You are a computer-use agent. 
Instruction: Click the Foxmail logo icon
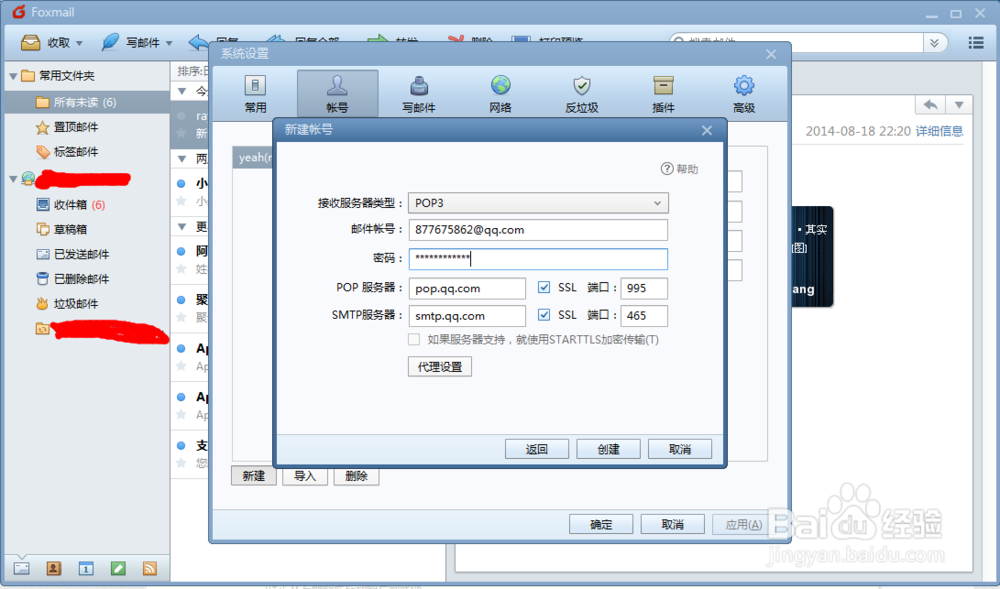tap(19, 12)
